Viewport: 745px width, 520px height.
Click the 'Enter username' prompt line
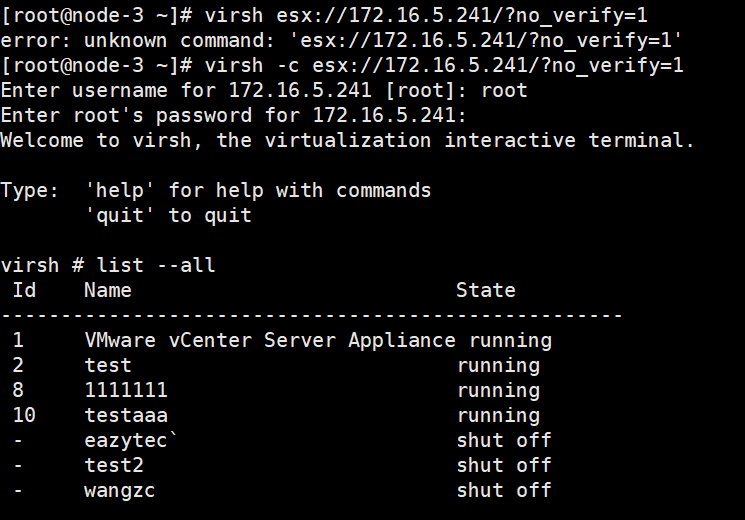(x=264, y=90)
